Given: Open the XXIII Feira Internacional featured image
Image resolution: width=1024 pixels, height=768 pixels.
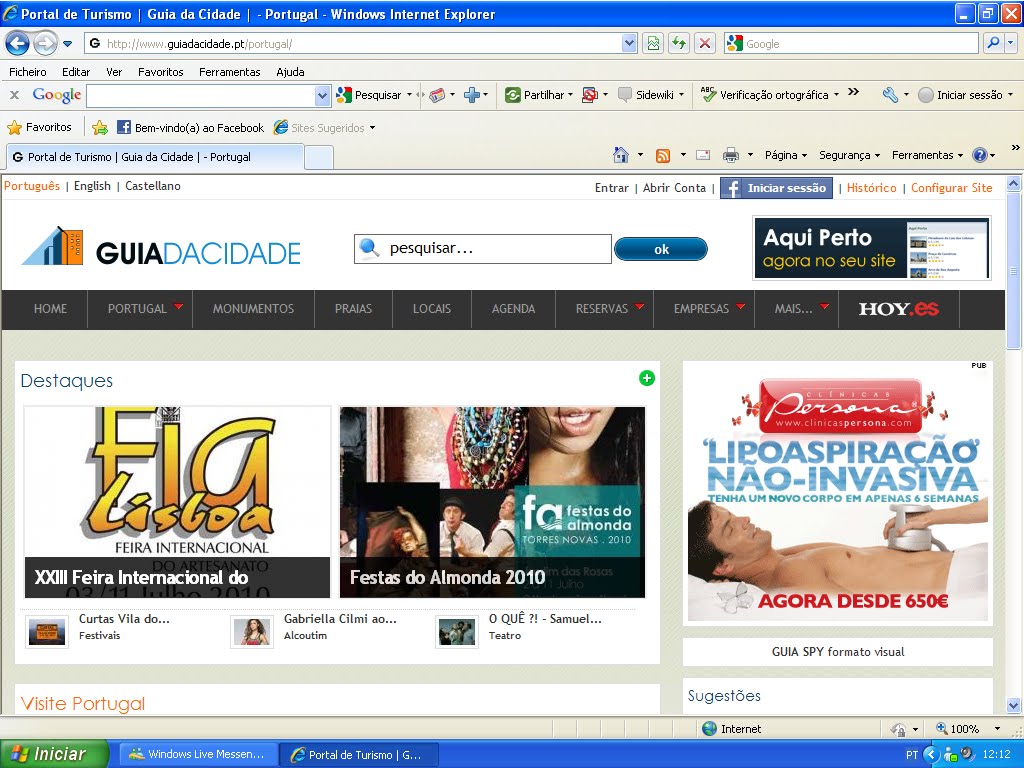Looking at the screenshot, I should point(177,502).
